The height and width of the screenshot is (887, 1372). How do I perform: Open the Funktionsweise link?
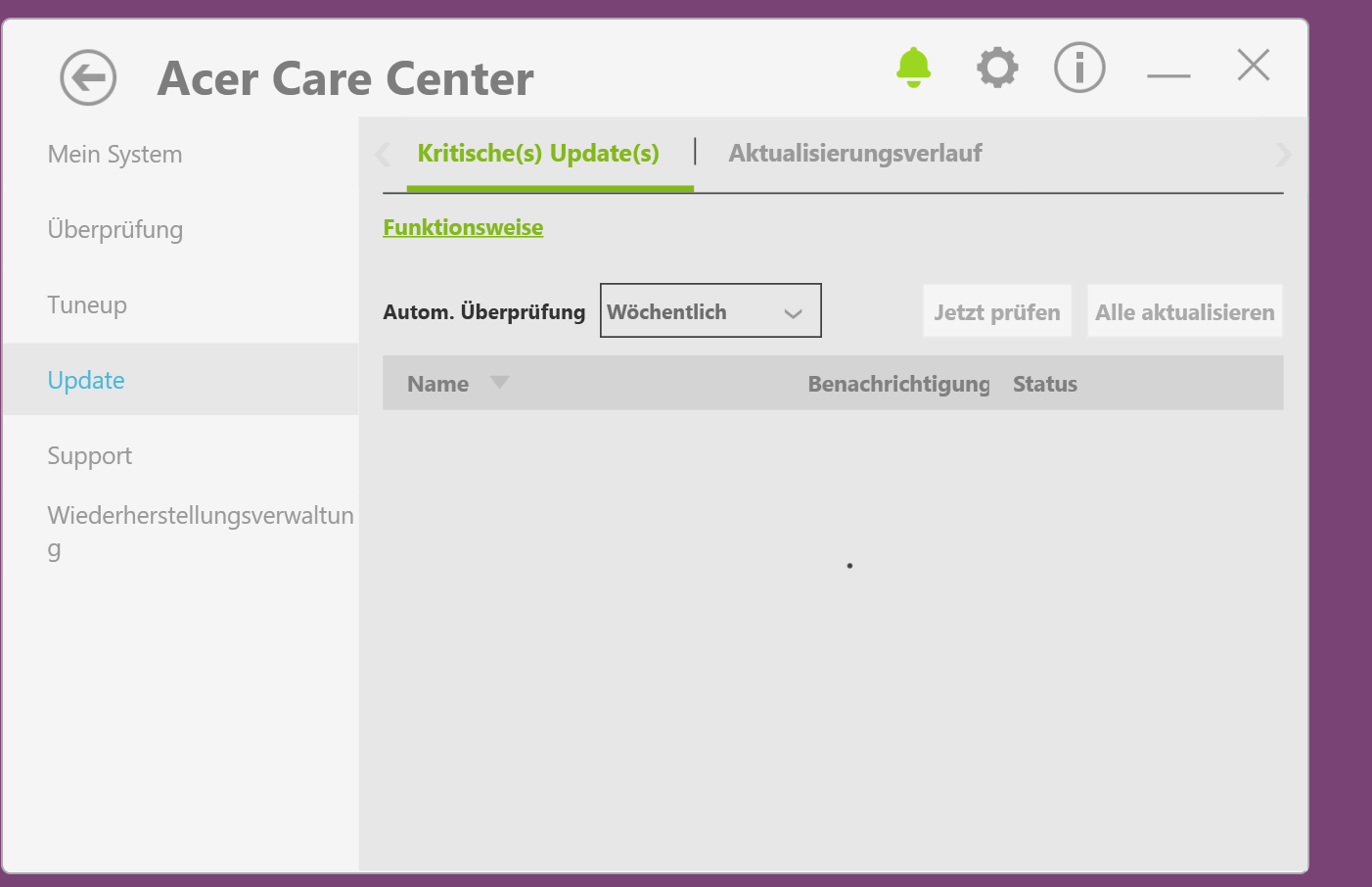[463, 227]
